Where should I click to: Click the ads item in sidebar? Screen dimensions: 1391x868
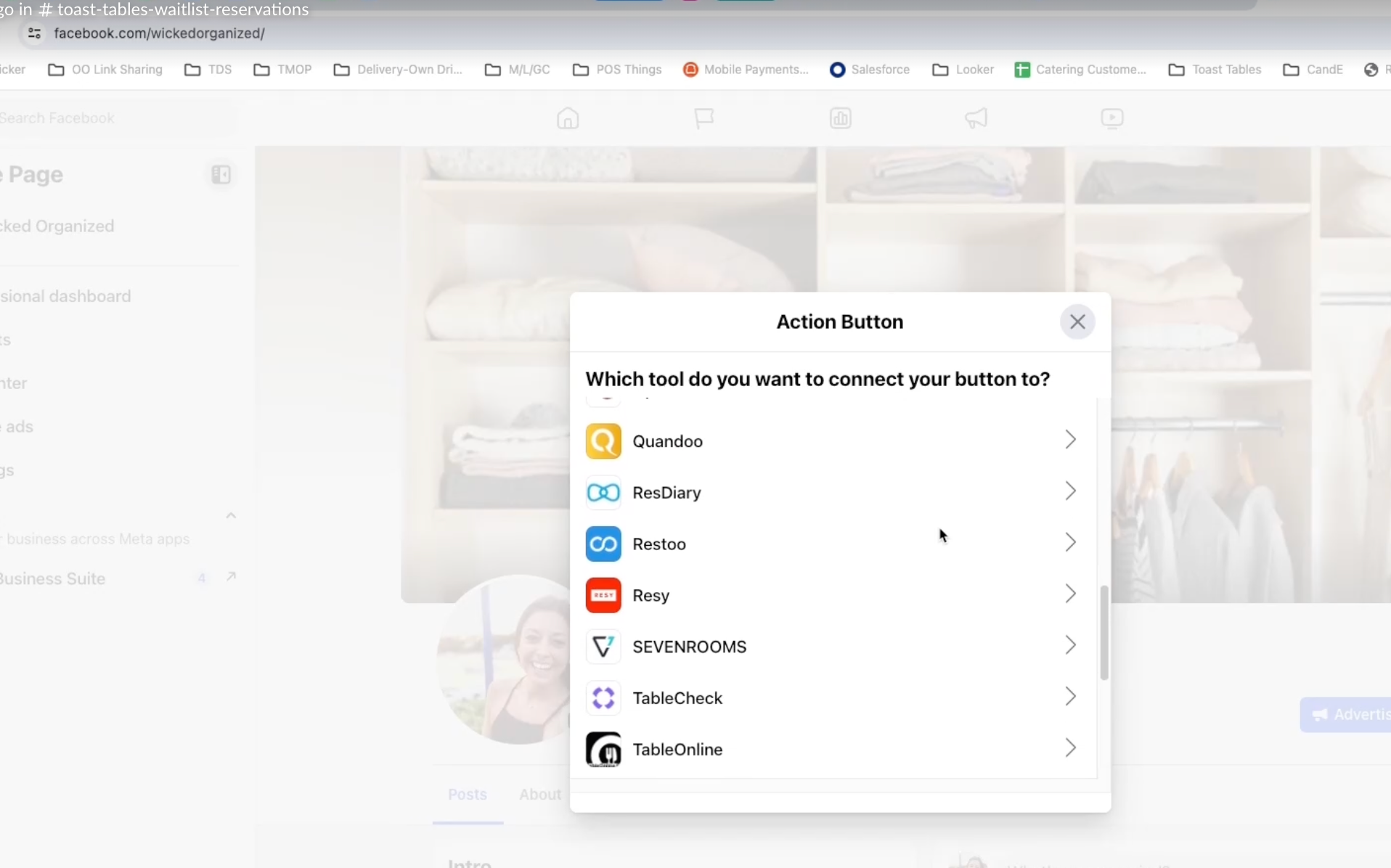(x=119, y=427)
